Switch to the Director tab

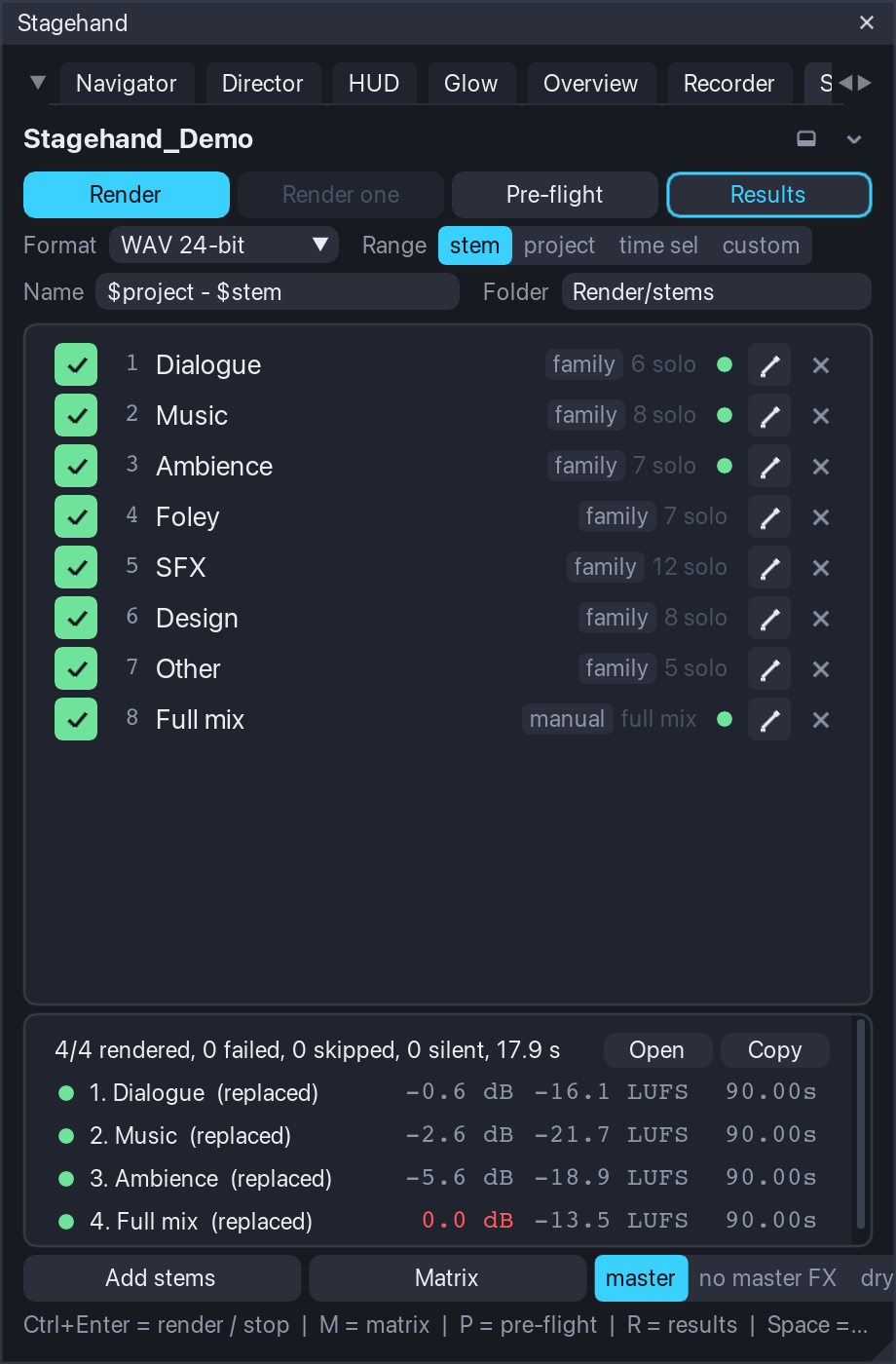tap(263, 84)
